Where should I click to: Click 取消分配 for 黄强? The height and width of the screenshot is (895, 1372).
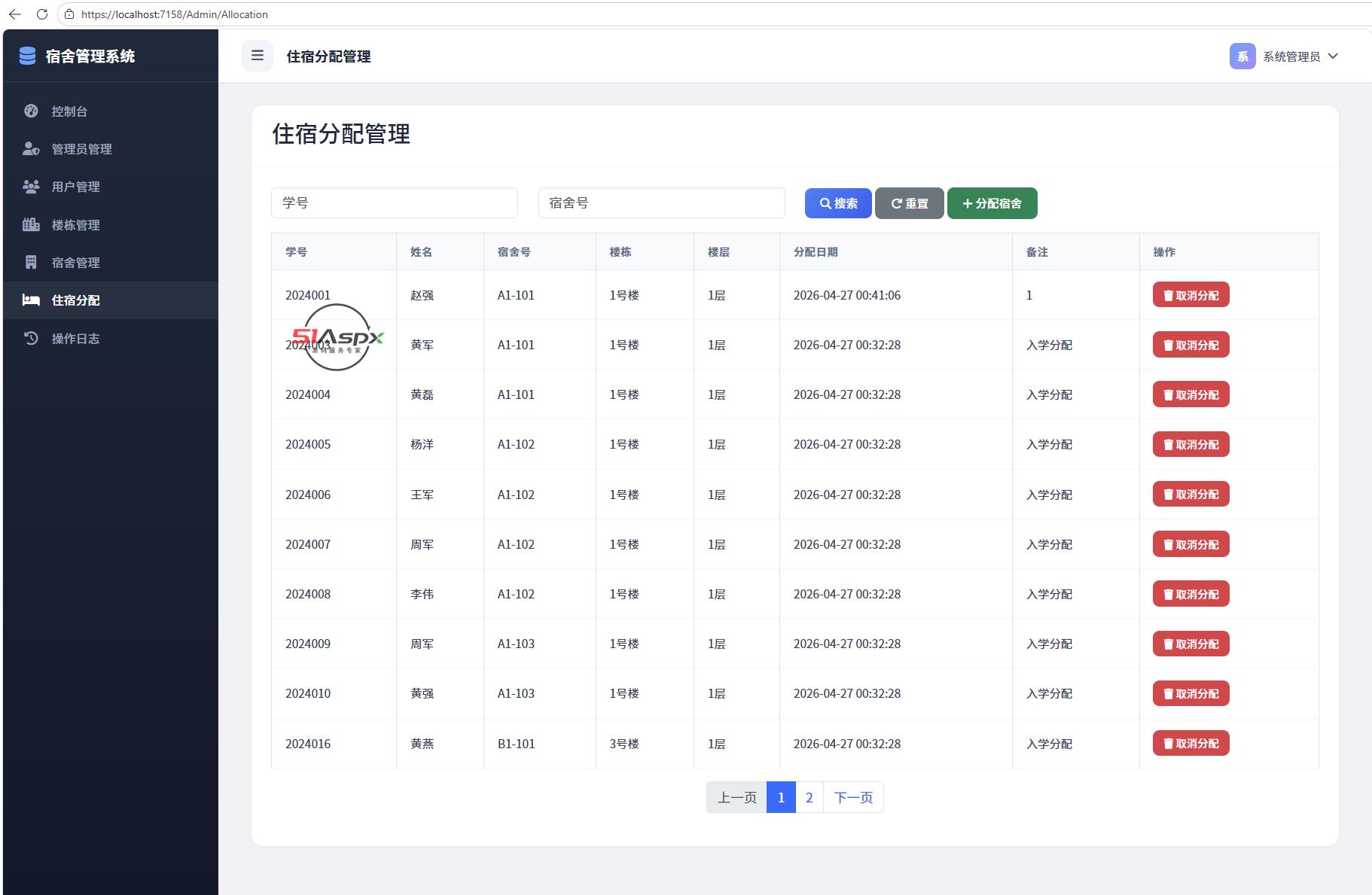coord(1191,693)
